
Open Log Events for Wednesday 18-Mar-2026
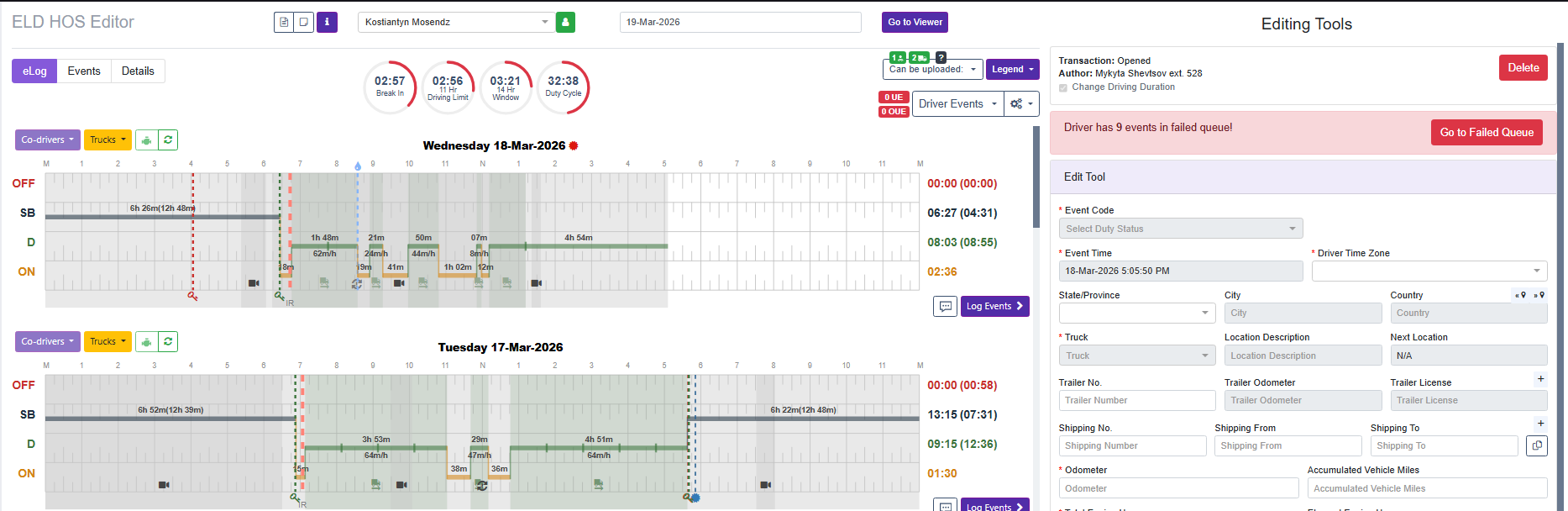[994, 306]
